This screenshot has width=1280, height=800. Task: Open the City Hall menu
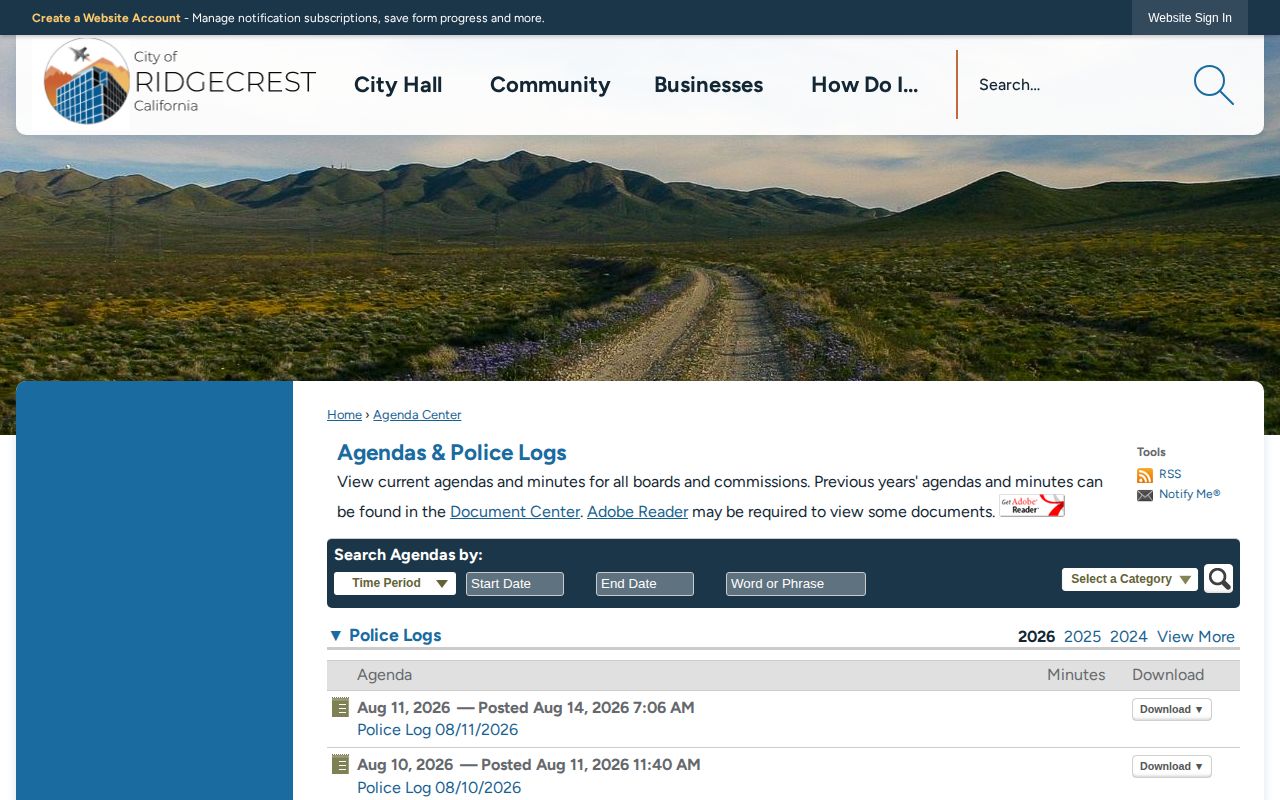point(398,85)
